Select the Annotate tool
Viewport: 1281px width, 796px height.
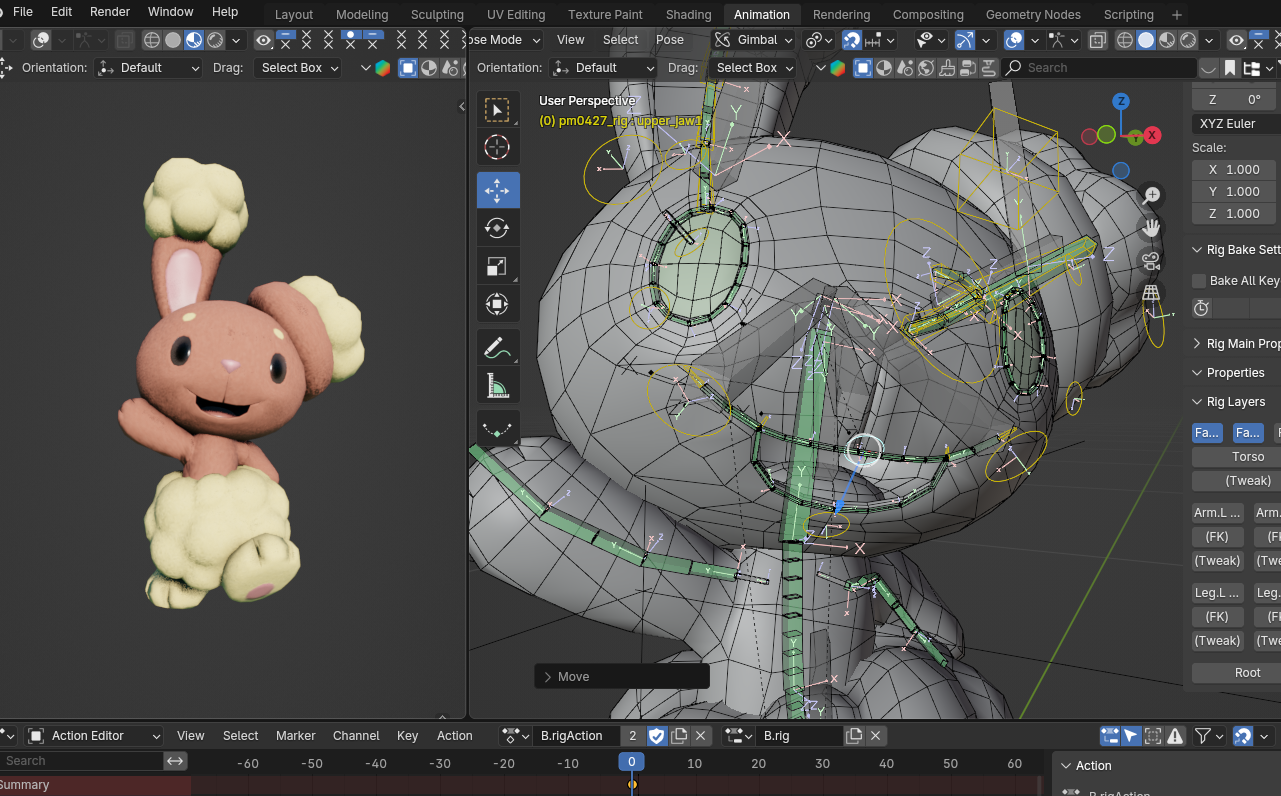(497, 347)
